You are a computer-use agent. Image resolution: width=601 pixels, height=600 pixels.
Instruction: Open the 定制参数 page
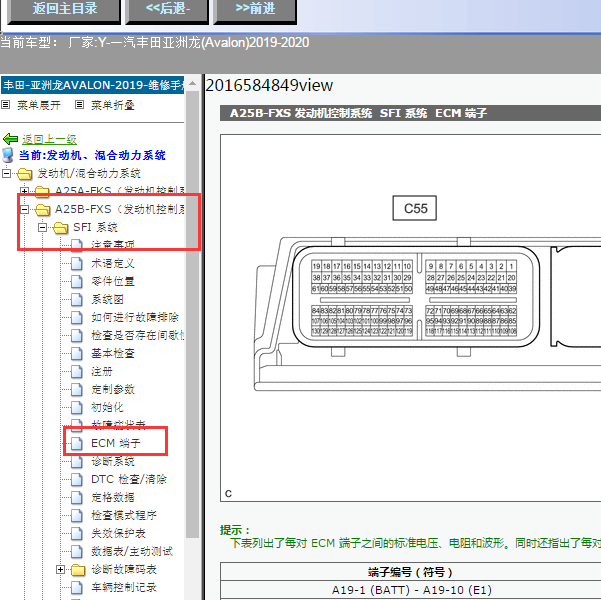(x=113, y=389)
